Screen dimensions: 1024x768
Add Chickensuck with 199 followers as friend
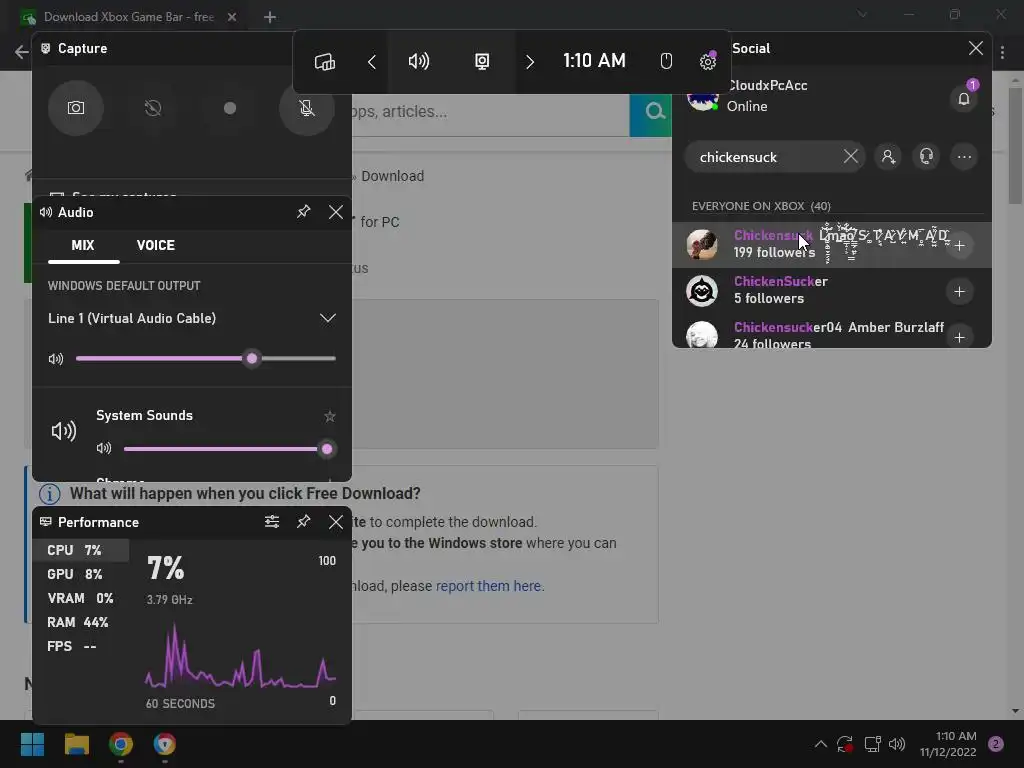point(959,246)
